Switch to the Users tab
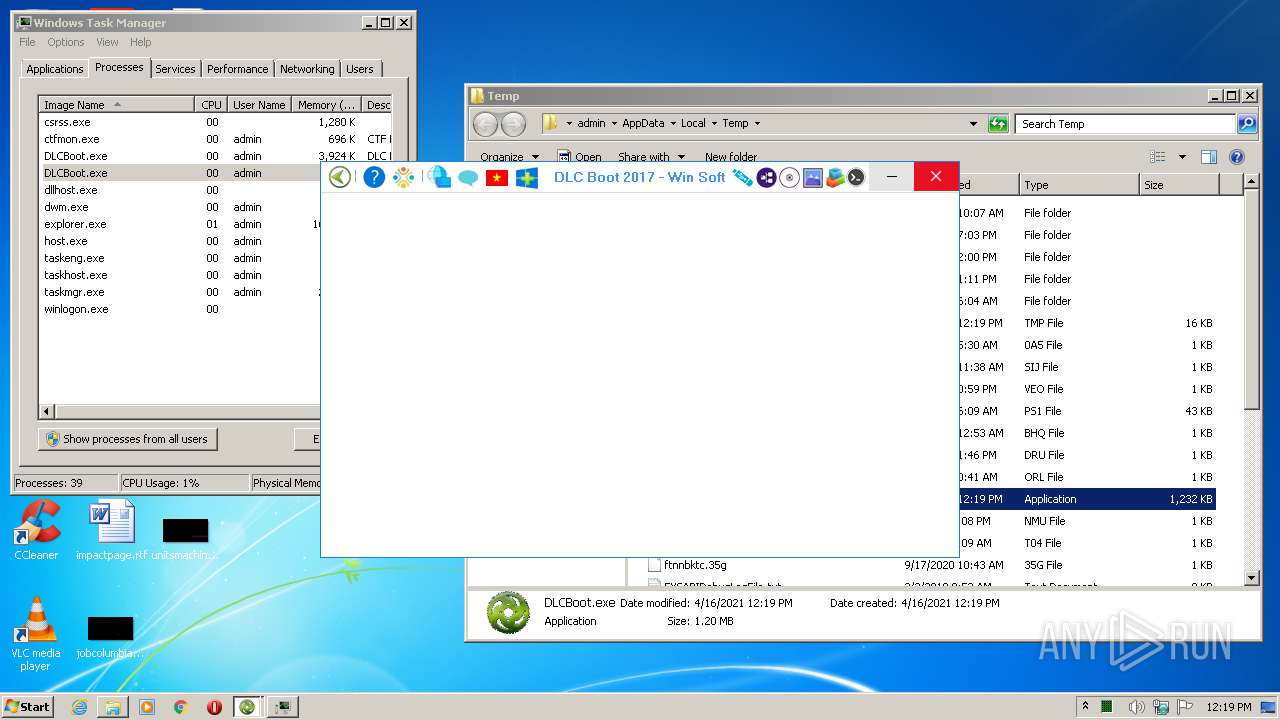Viewport: 1280px width, 720px height. tap(360, 69)
